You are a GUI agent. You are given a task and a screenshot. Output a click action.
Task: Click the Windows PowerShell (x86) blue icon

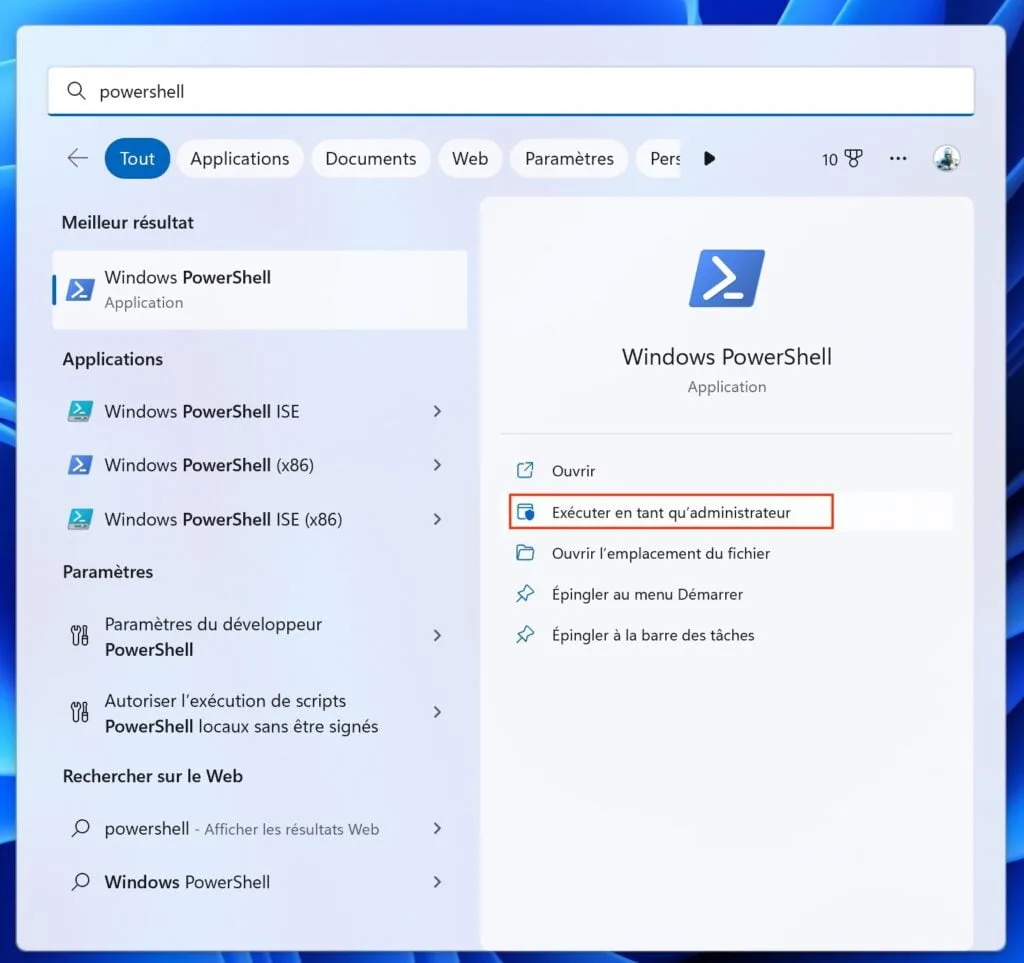79,465
